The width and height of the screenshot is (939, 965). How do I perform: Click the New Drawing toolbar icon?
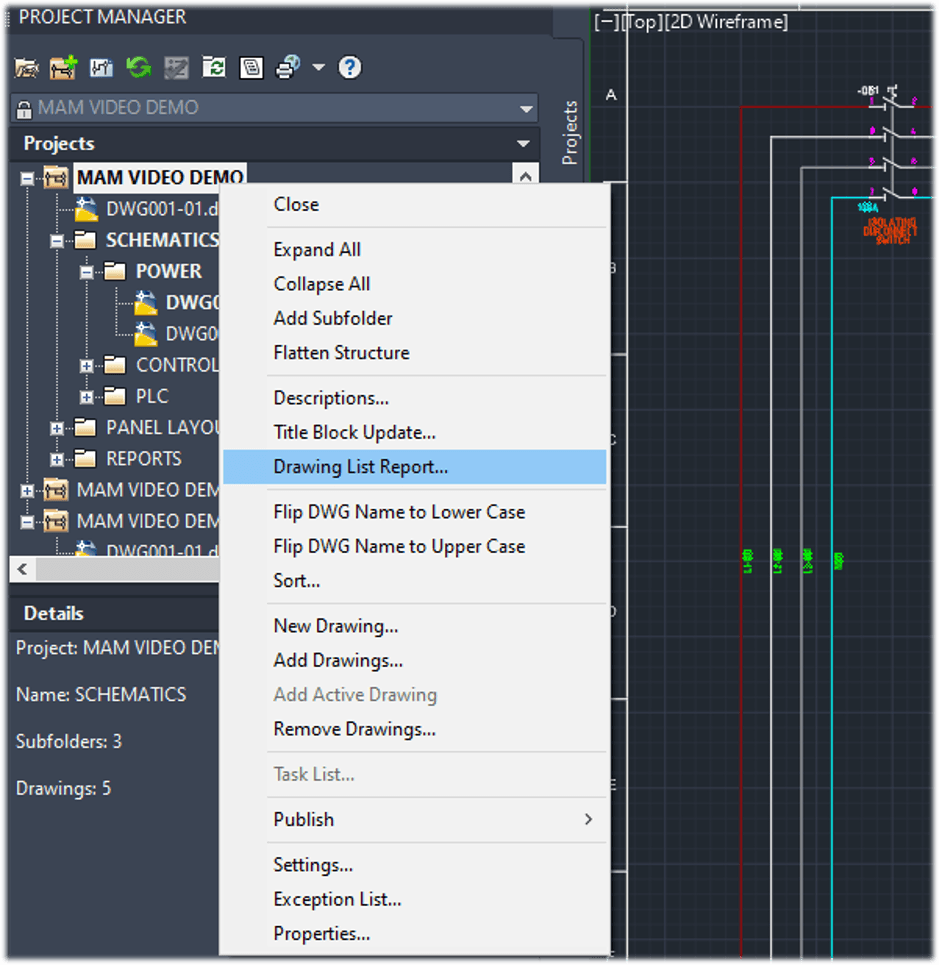(102, 67)
